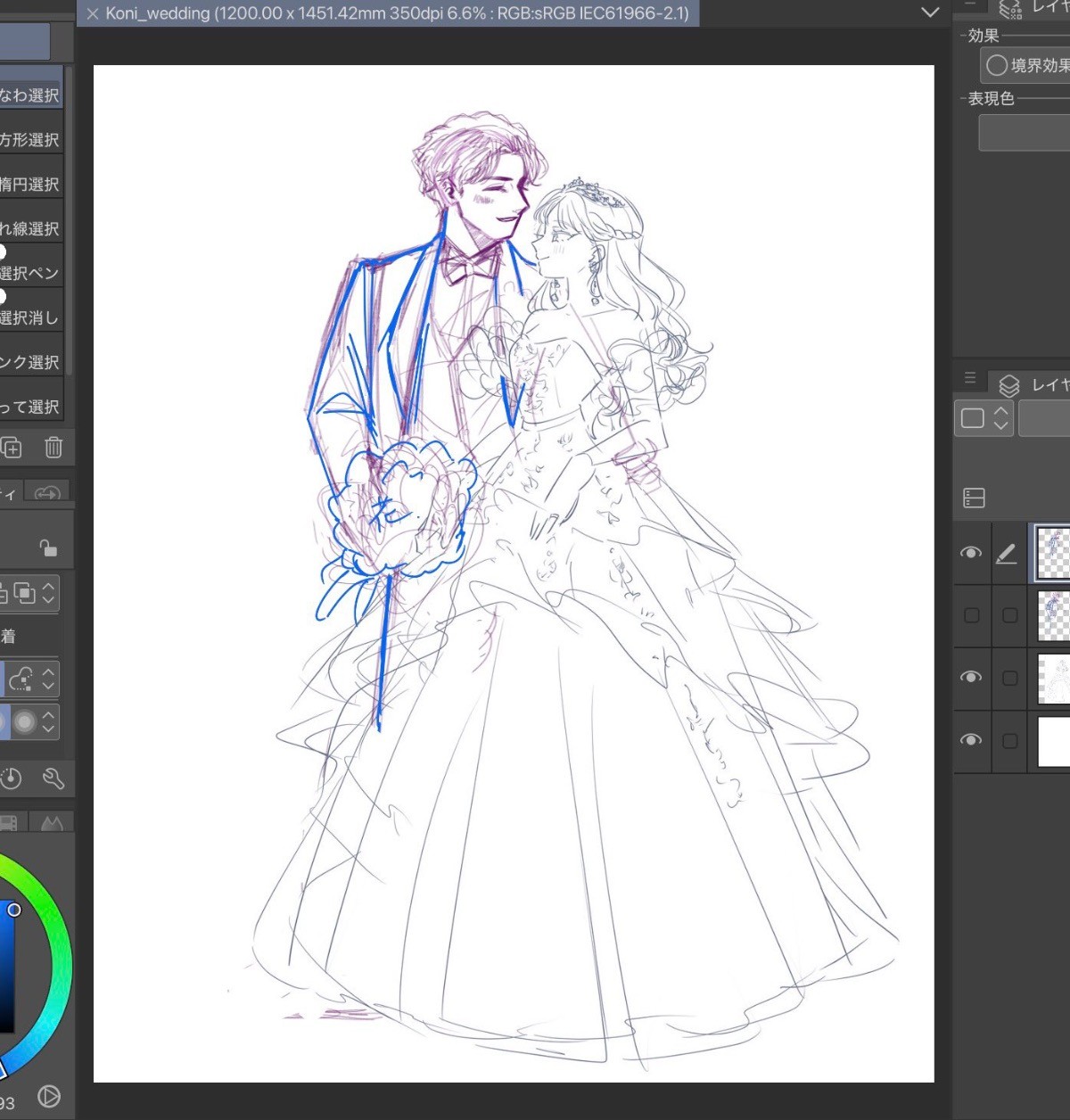Open sub tool detail with wrench icon
The image size is (1070, 1120).
(53, 779)
